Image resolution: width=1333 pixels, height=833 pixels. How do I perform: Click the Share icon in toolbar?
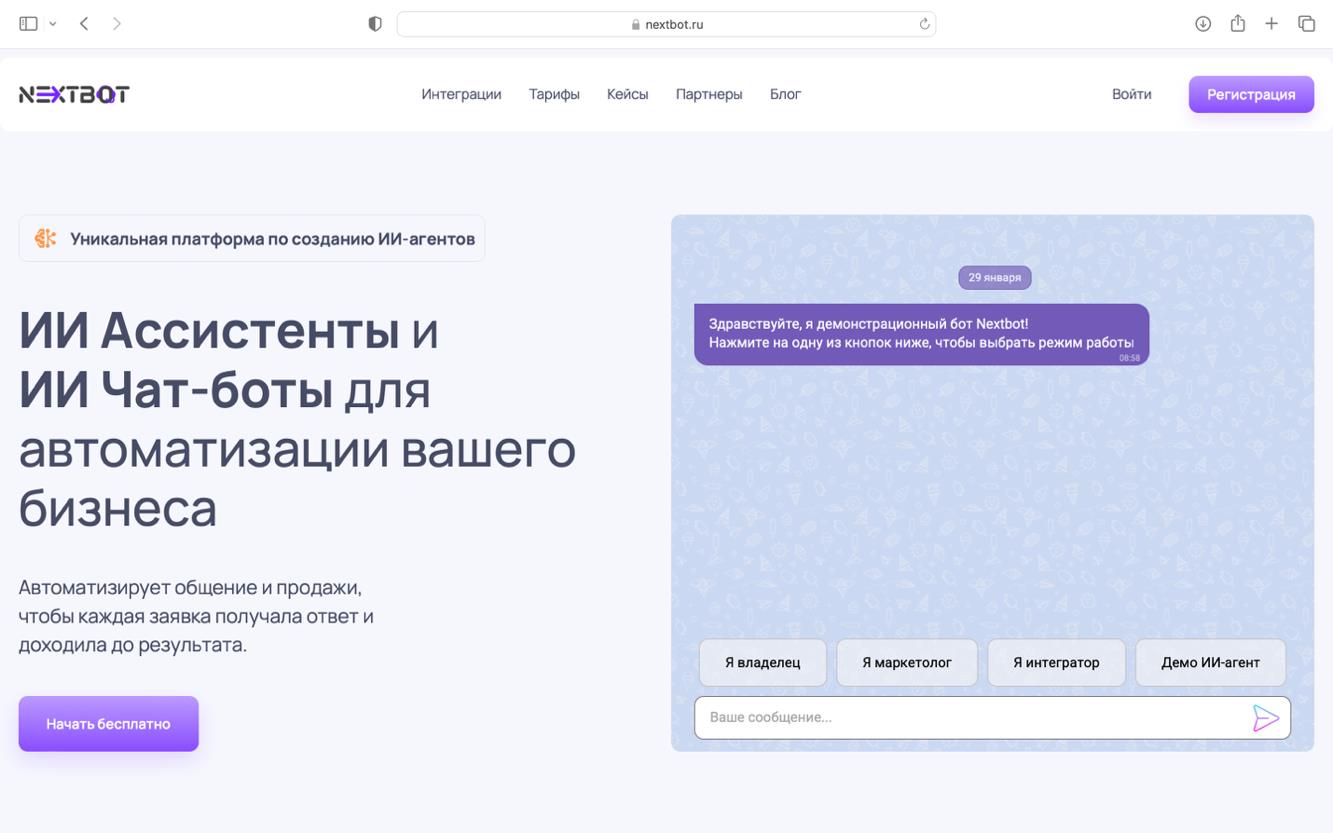[1237, 22]
